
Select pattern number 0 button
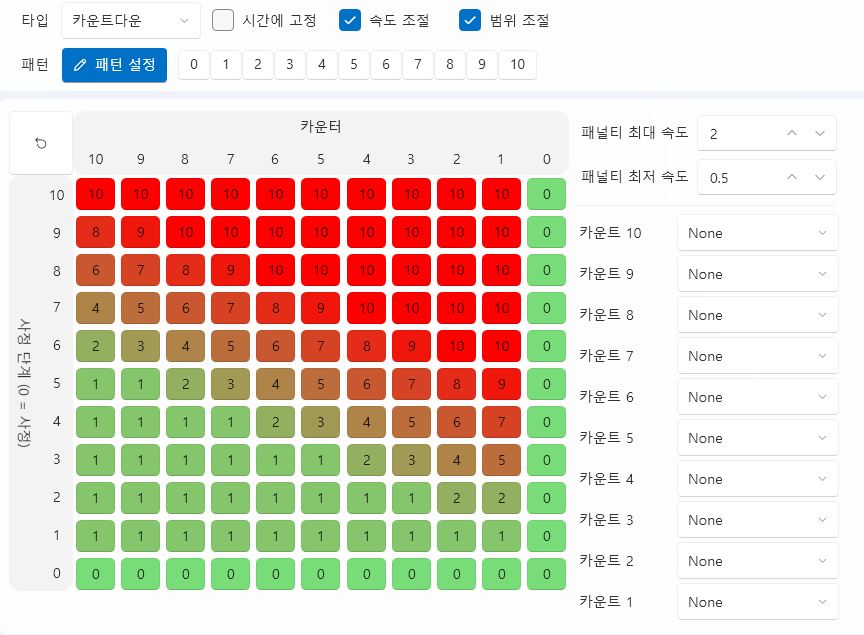(194, 65)
